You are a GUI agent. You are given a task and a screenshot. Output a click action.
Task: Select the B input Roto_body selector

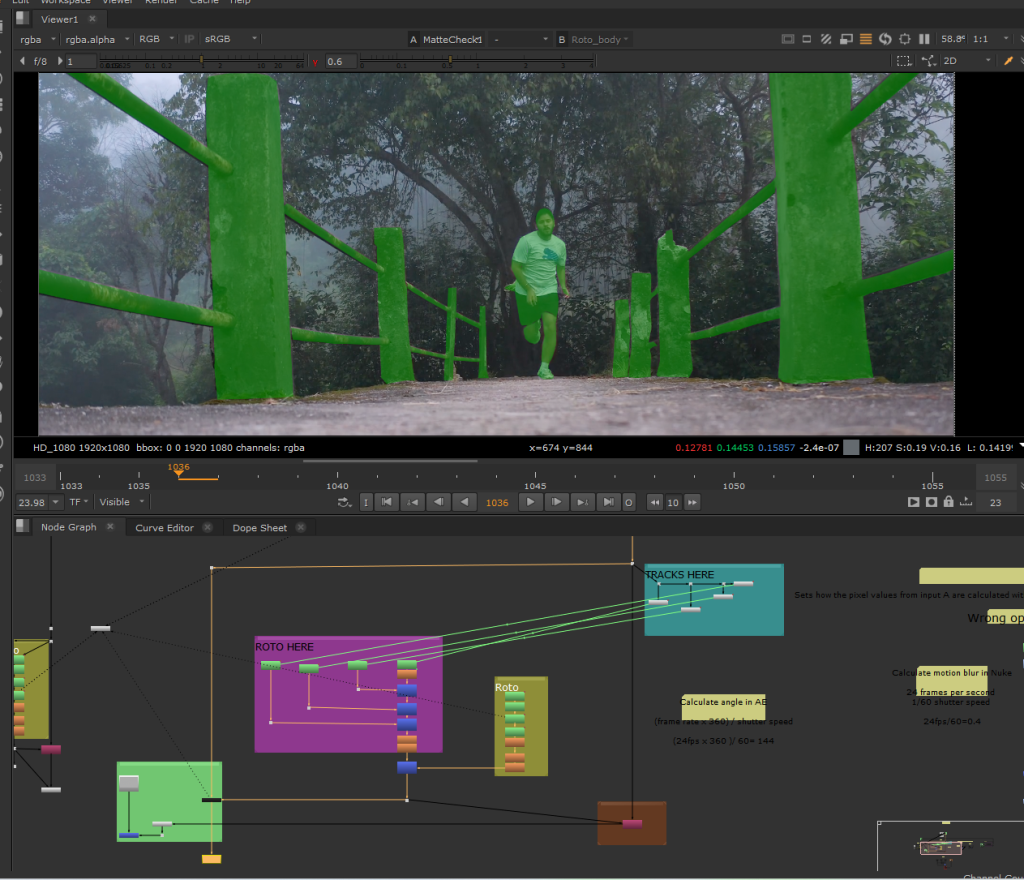click(594, 40)
